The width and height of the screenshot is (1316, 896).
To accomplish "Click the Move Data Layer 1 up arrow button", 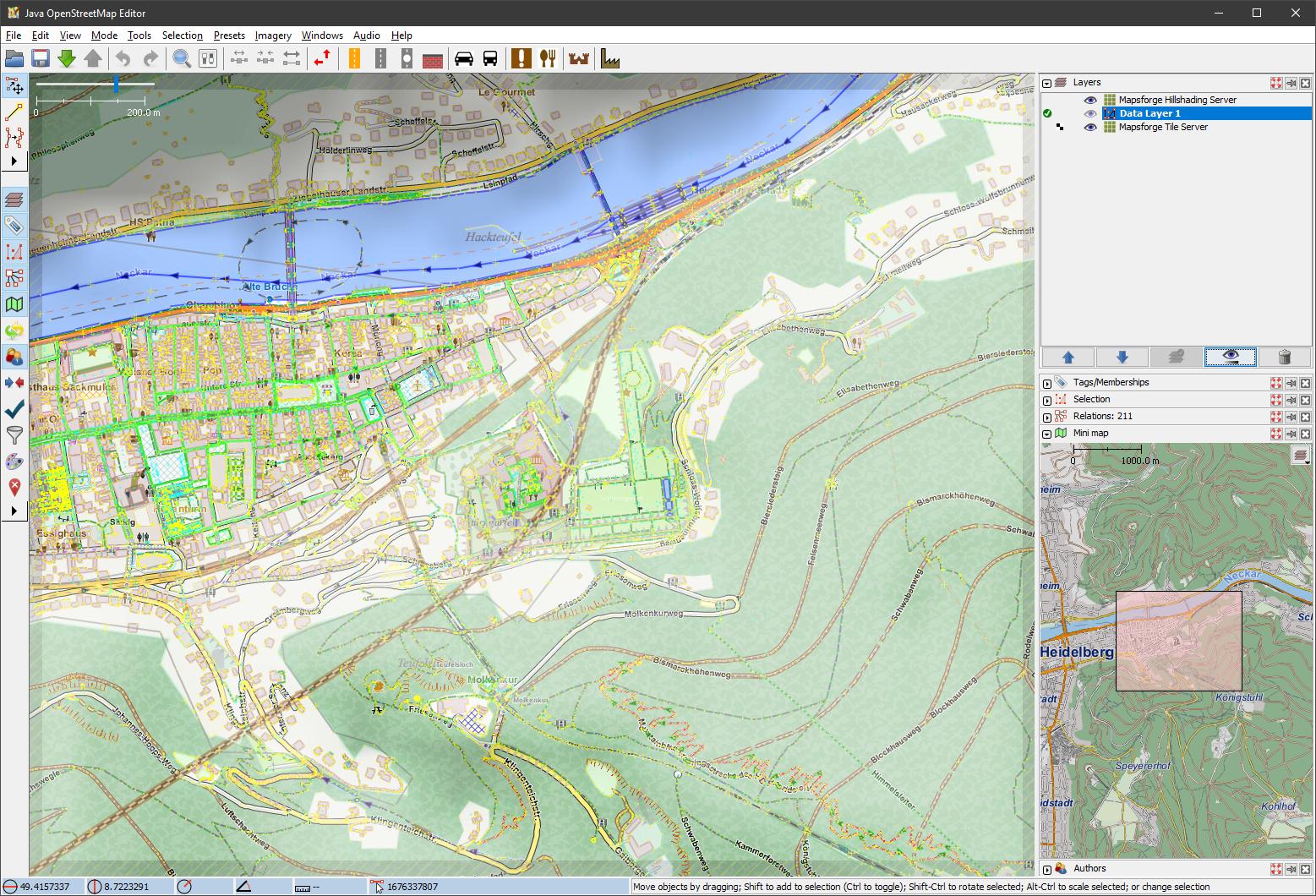I will point(1067,357).
